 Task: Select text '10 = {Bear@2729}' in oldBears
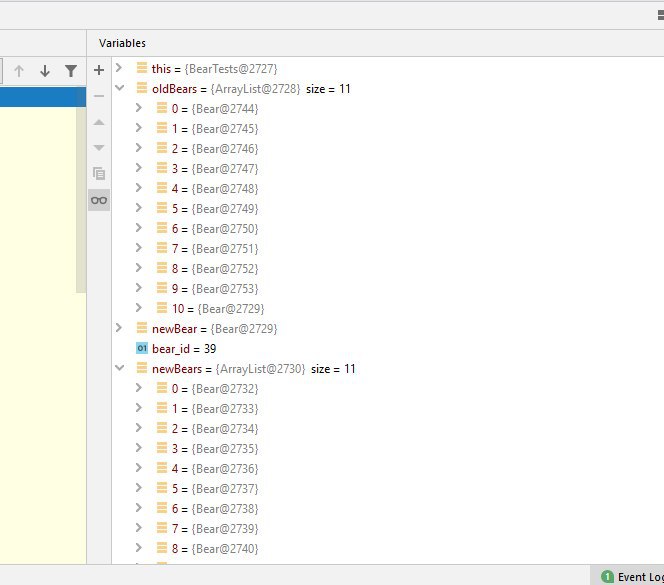pyautogui.click(x=218, y=309)
